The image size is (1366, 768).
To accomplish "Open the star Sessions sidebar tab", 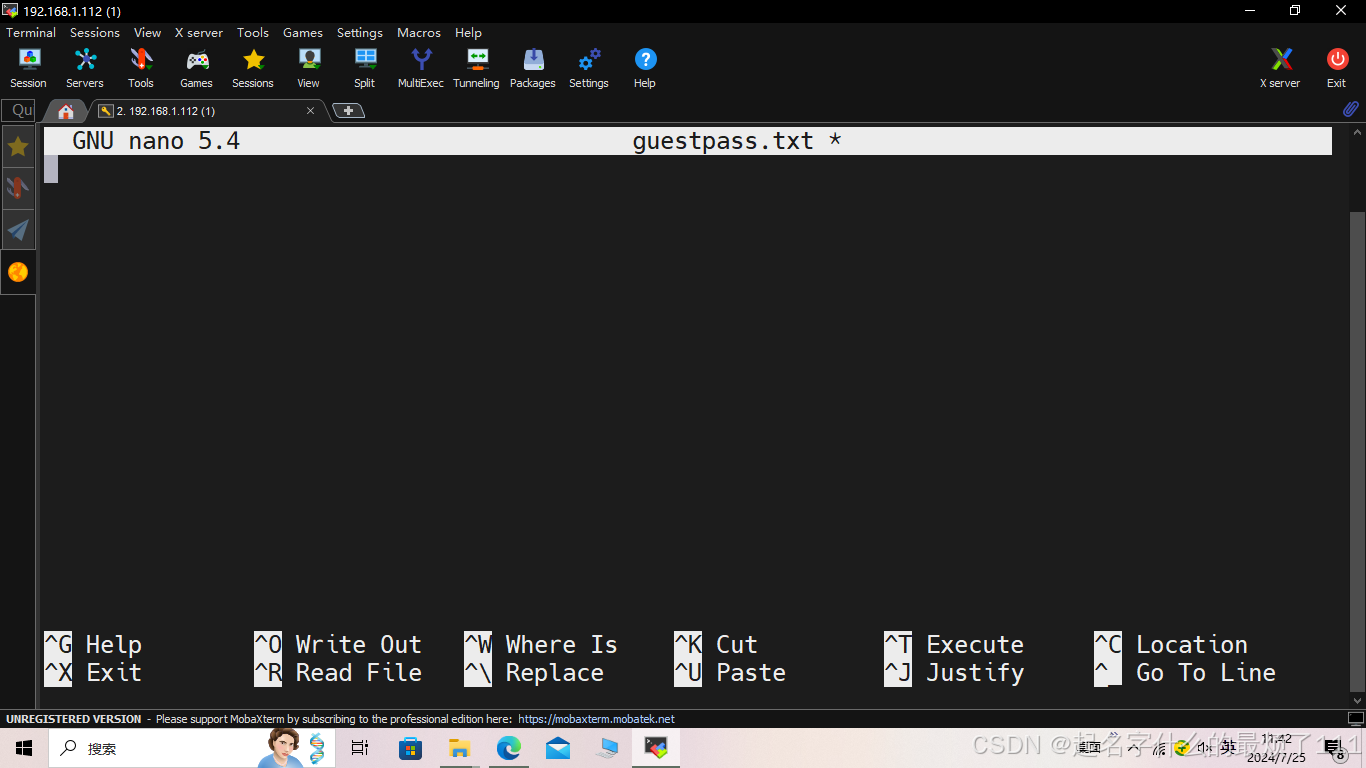I will tap(18, 147).
